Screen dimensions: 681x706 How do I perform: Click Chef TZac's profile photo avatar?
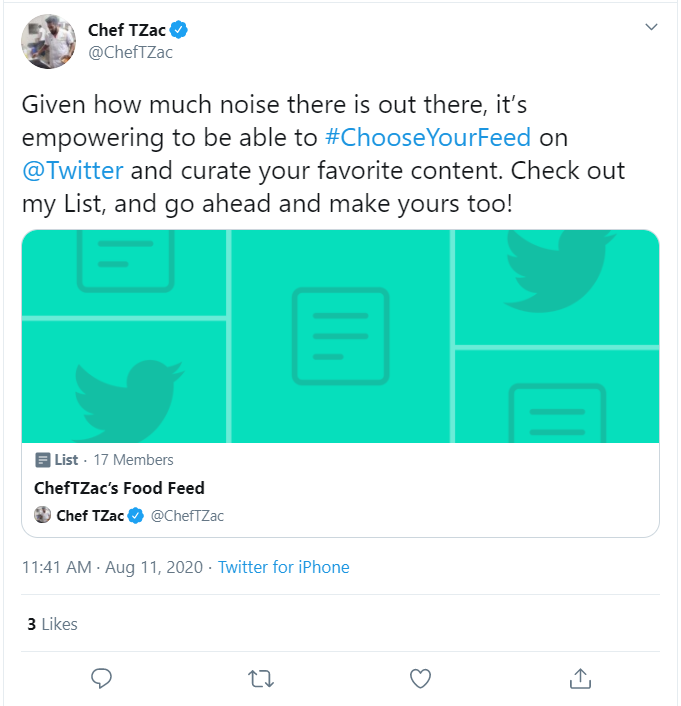(49, 41)
